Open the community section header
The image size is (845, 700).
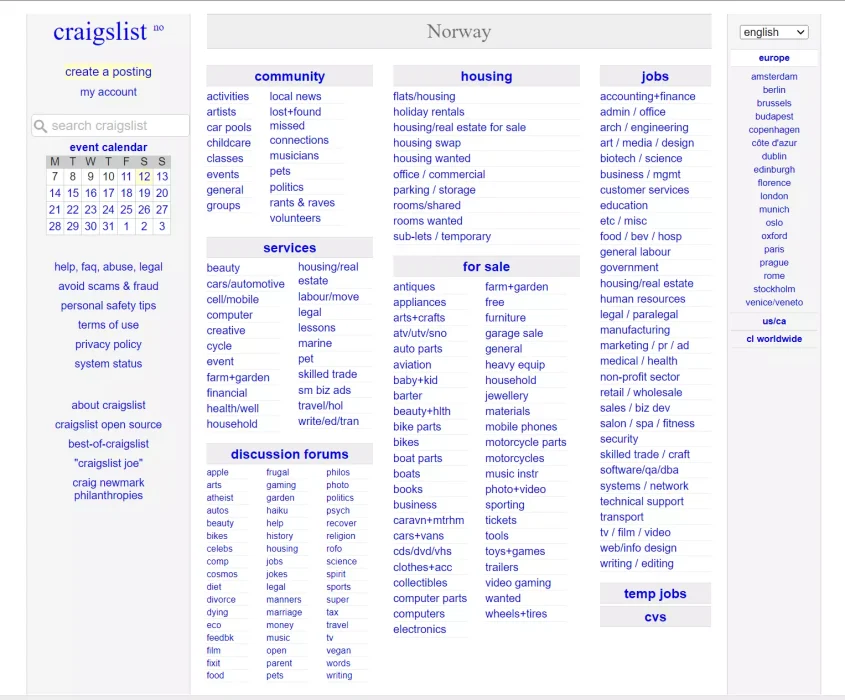(x=289, y=76)
